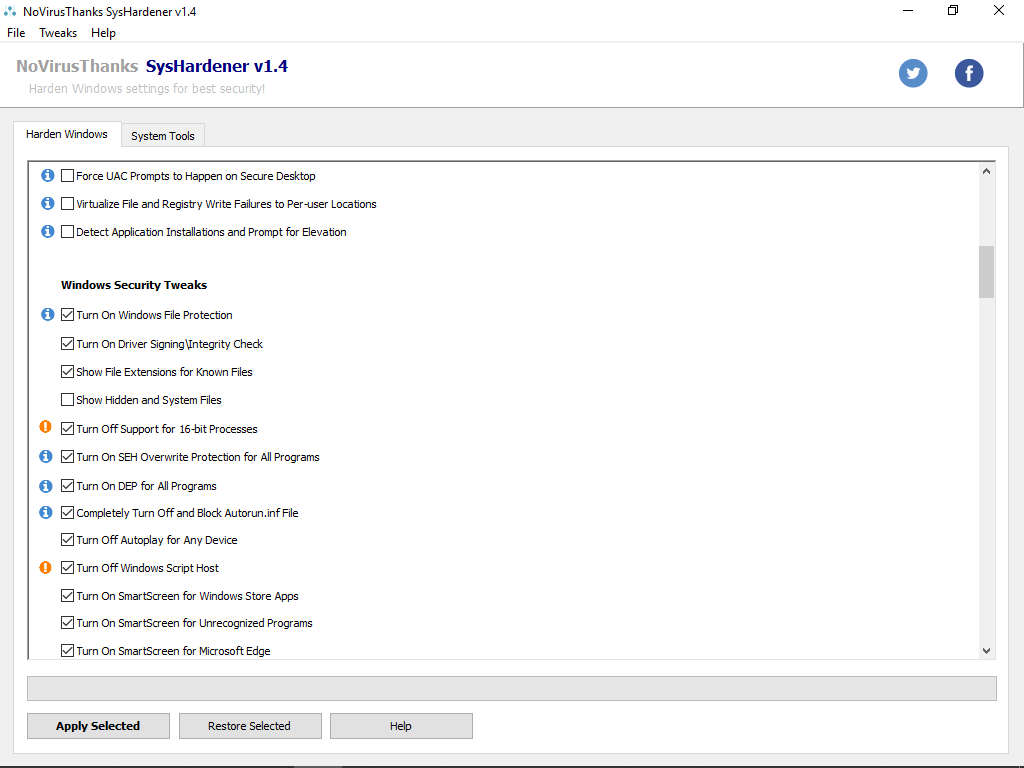Click the Windows Security Tweaks heading
1024x768 pixels.
134,285
